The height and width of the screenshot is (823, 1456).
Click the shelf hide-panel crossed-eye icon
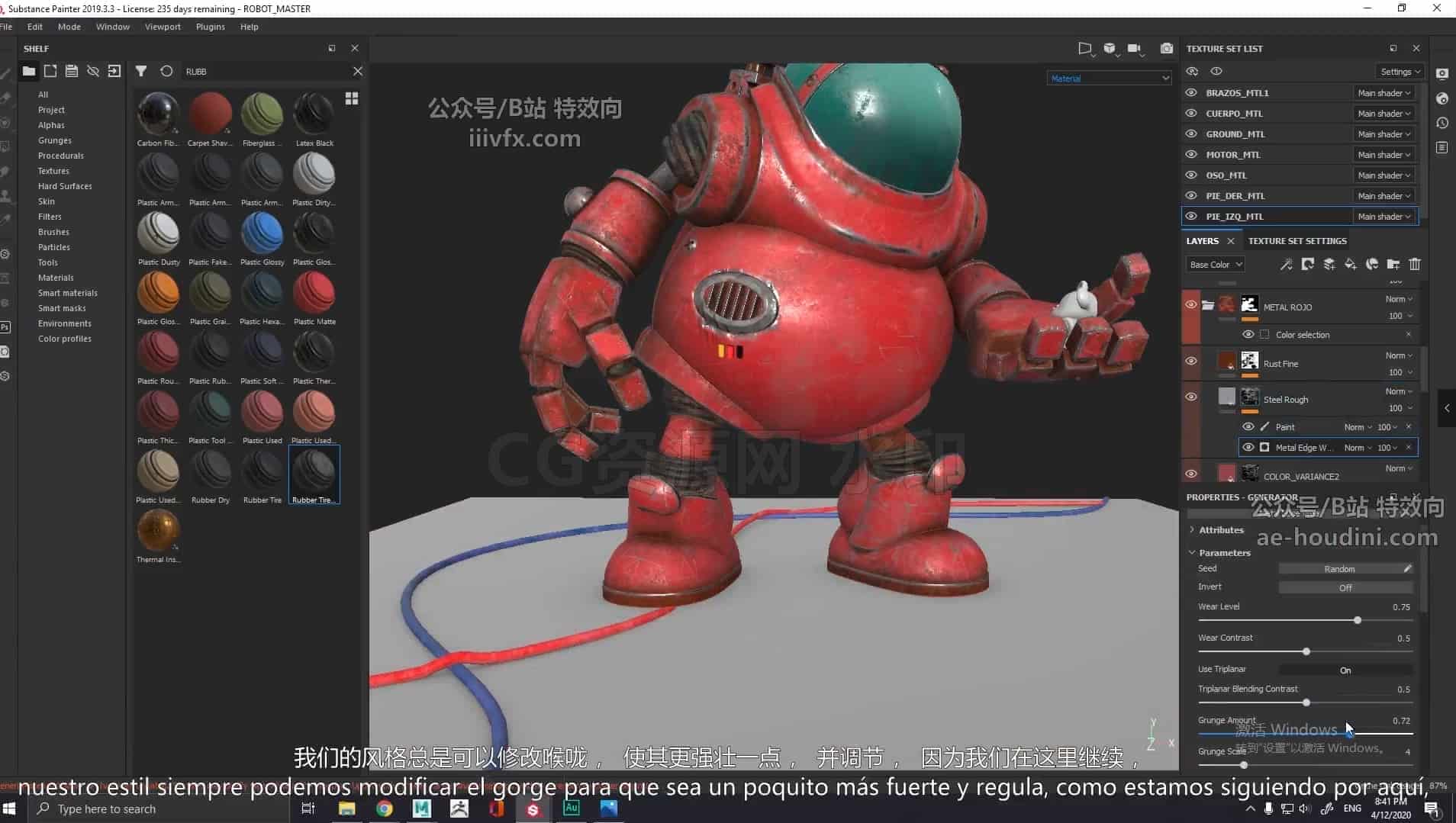[93, 71]
